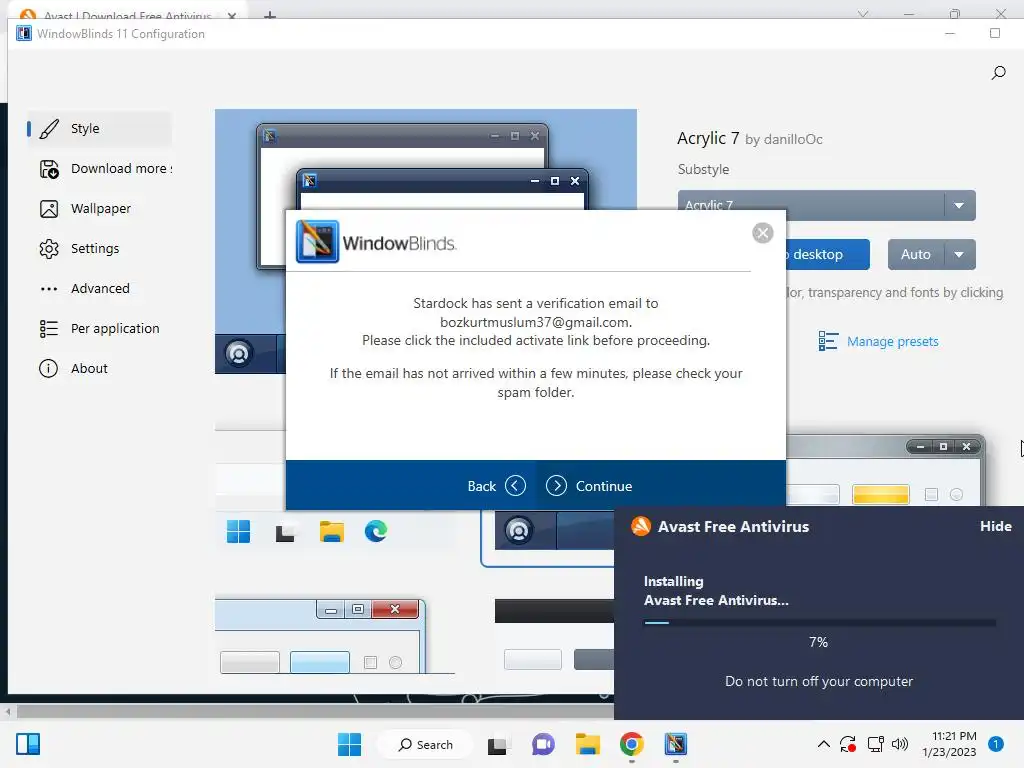Open Per application settings
The image size is (1024, 768).
click(99, 328)
